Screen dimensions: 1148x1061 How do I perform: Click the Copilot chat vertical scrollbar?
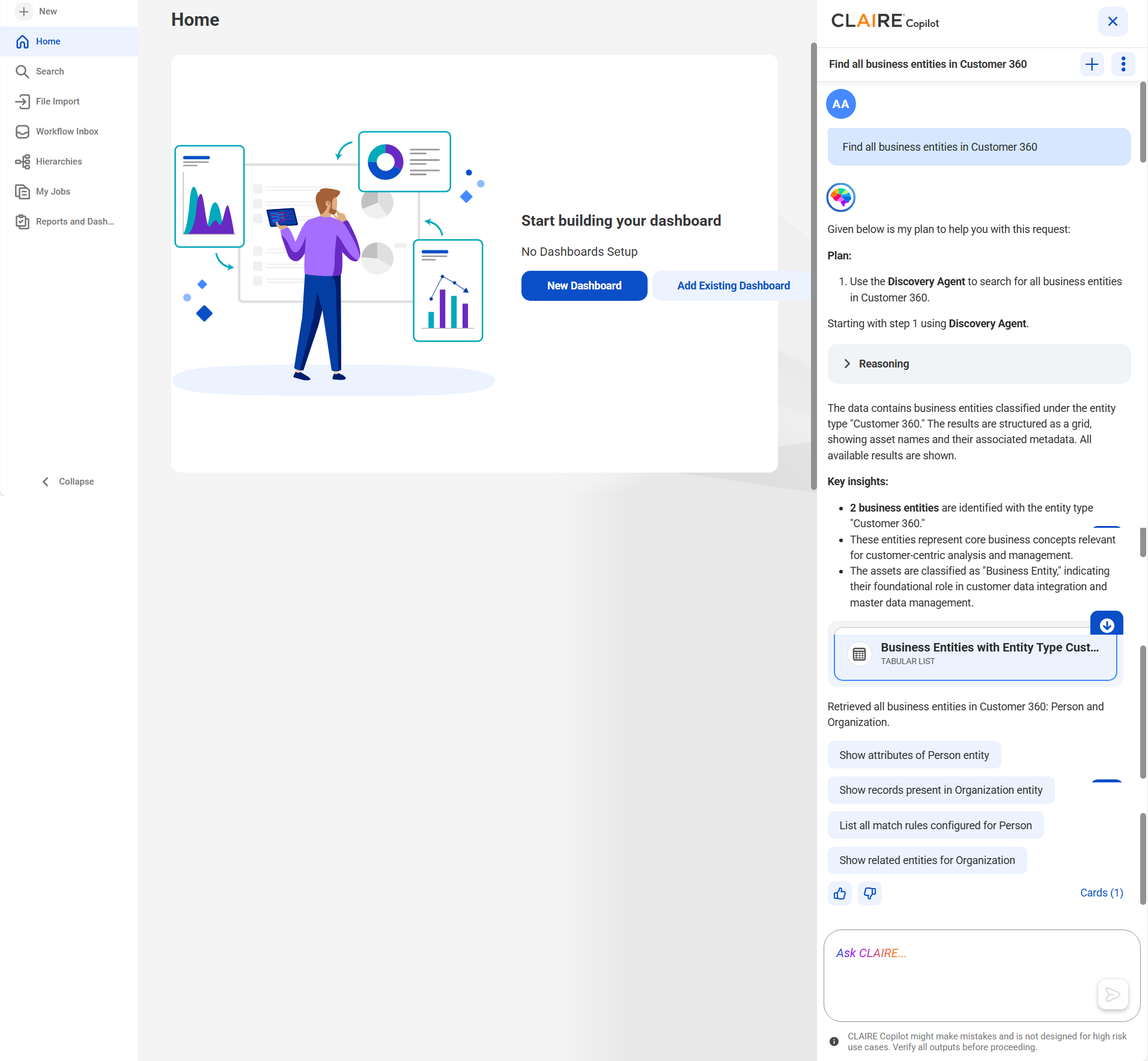tap(1143, 123)
